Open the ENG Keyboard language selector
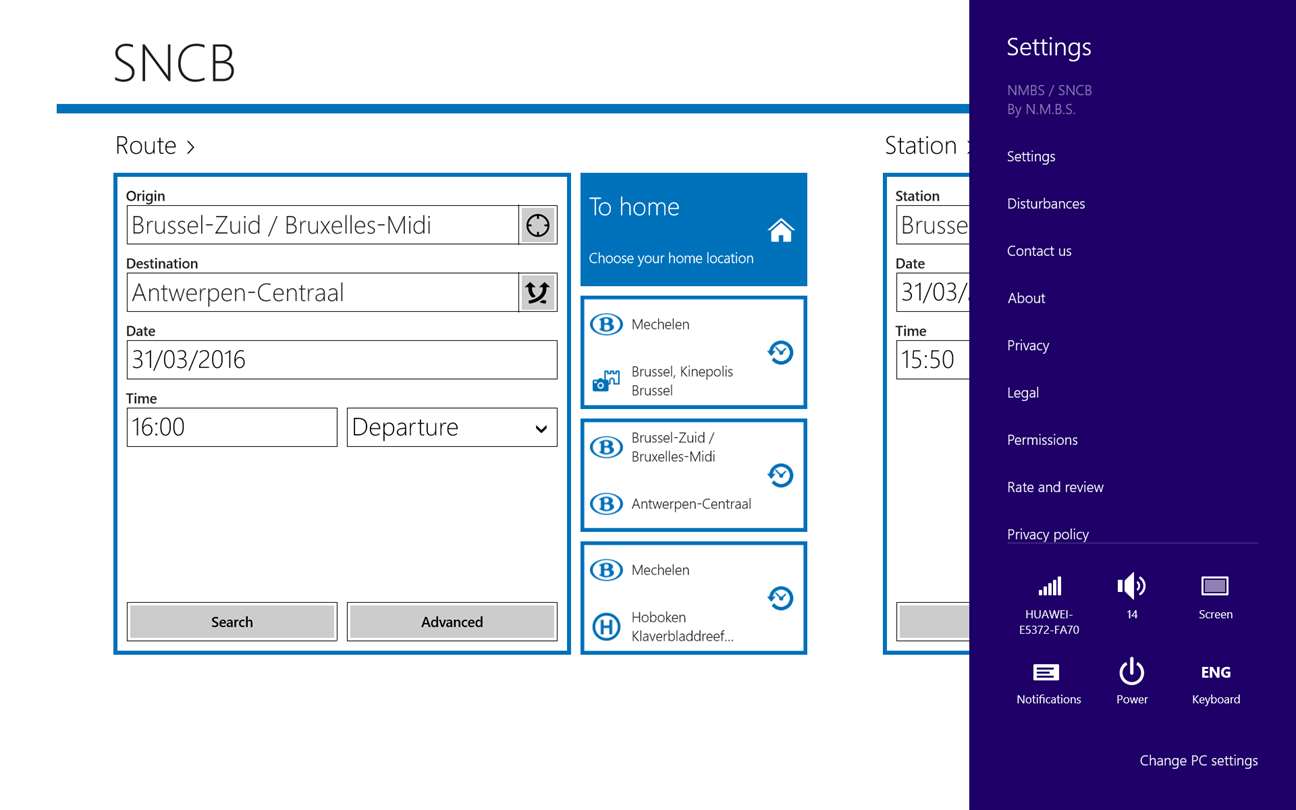This screenshot has height=810, width=1296. 1216,673
